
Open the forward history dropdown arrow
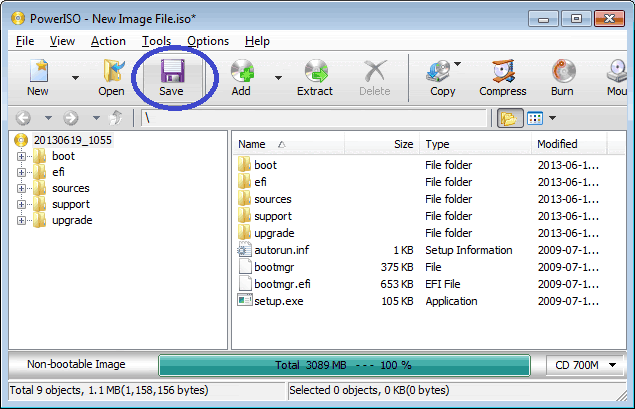[96, 118]
